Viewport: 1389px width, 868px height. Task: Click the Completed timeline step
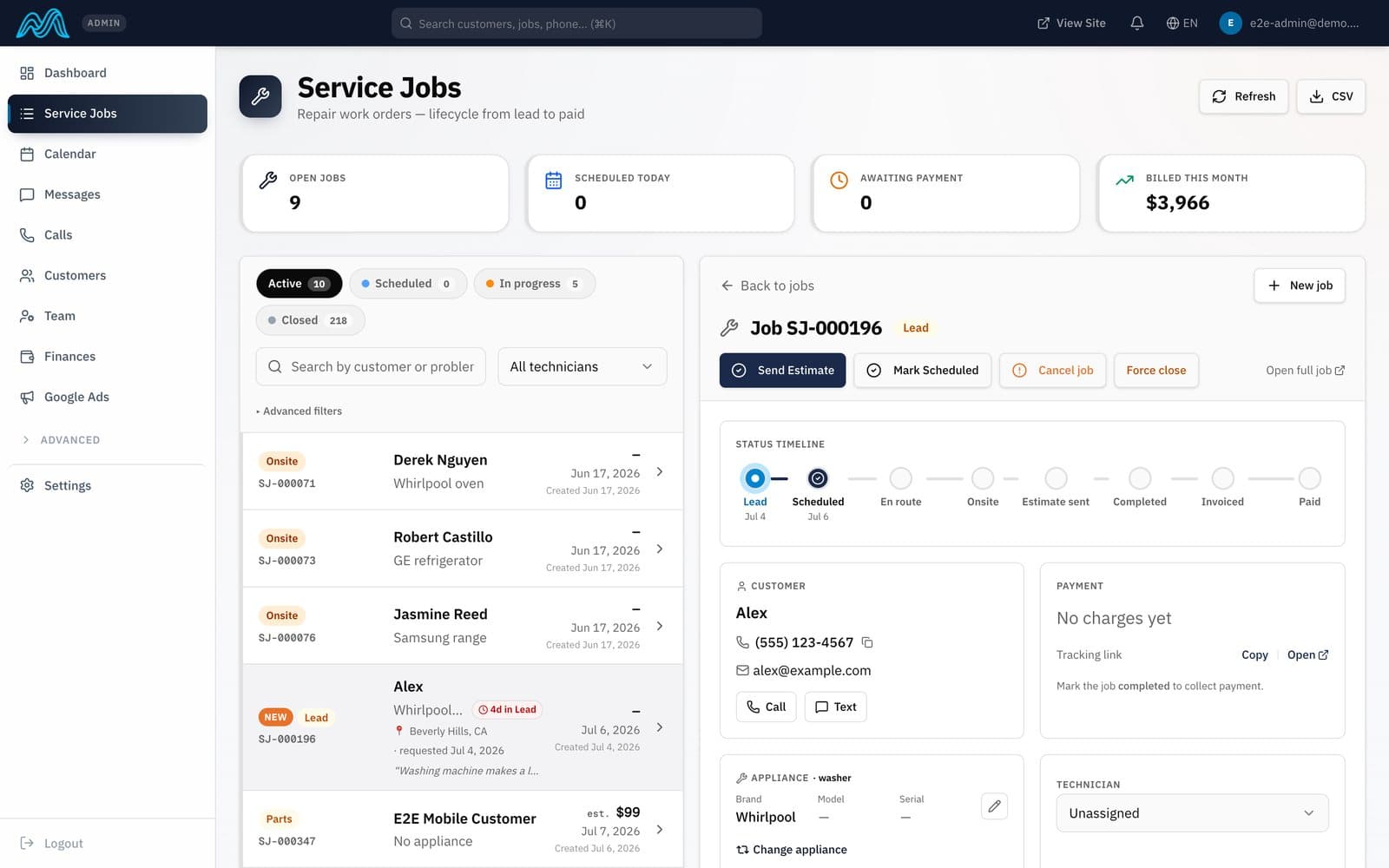[1140, 478]
